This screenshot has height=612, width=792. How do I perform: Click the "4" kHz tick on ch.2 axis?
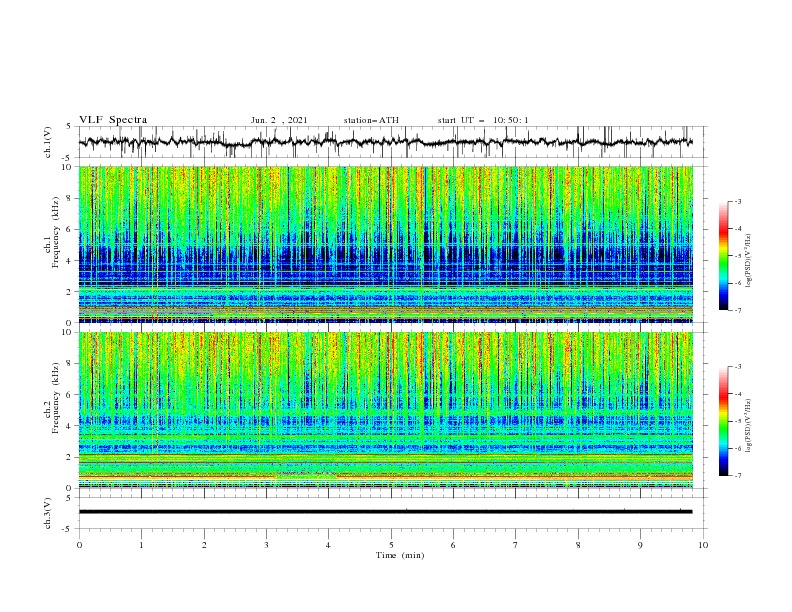point(71,426)
